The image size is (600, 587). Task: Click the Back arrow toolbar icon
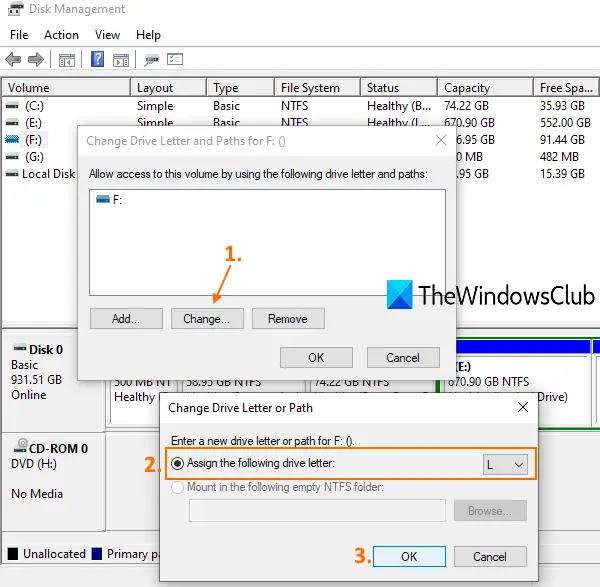pos(13,59)
